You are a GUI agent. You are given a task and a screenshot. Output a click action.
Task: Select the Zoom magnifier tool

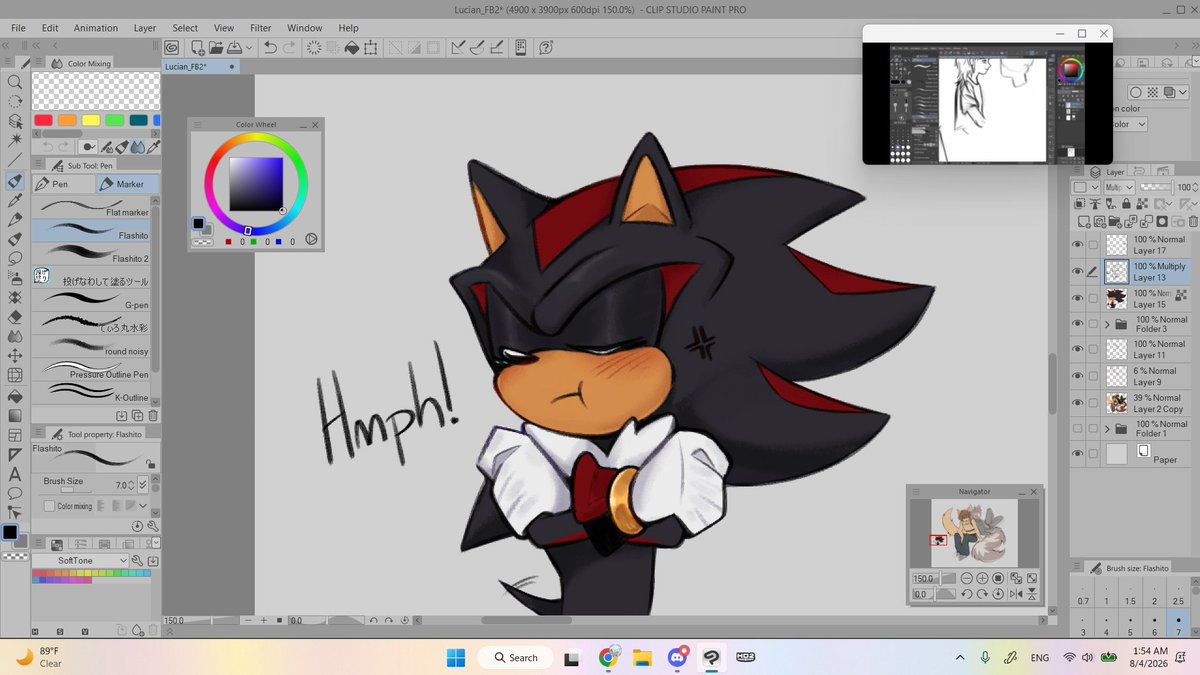pos(15,82)
